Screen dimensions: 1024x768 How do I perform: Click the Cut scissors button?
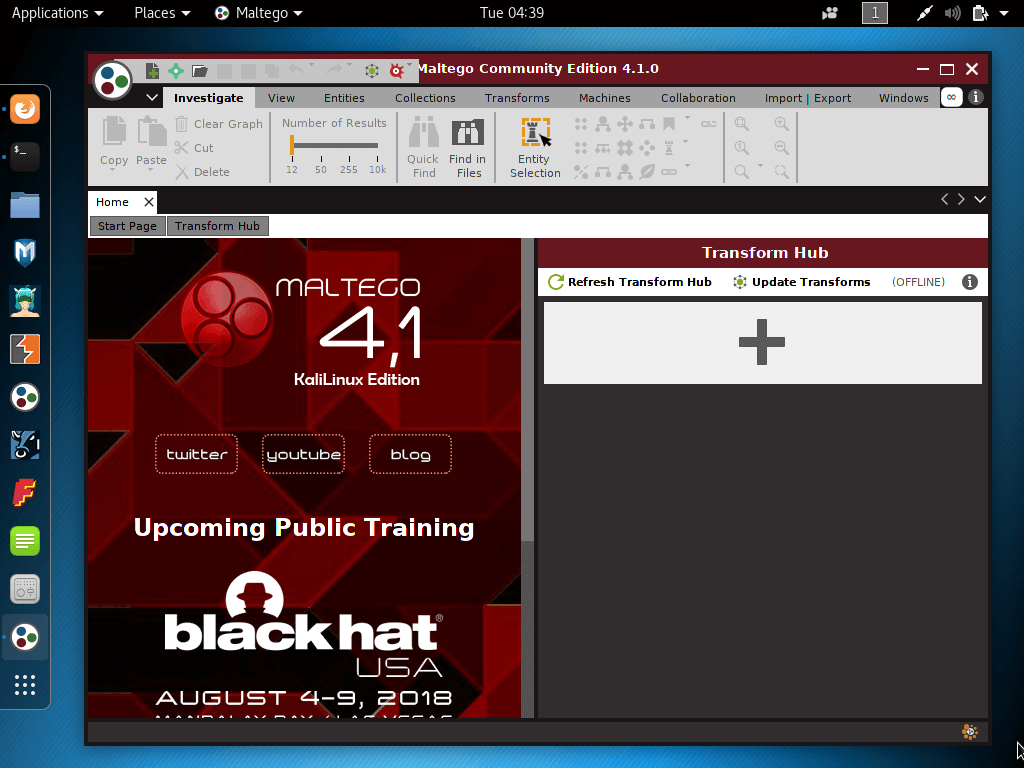pyautogui.click(x=194, y=148)
